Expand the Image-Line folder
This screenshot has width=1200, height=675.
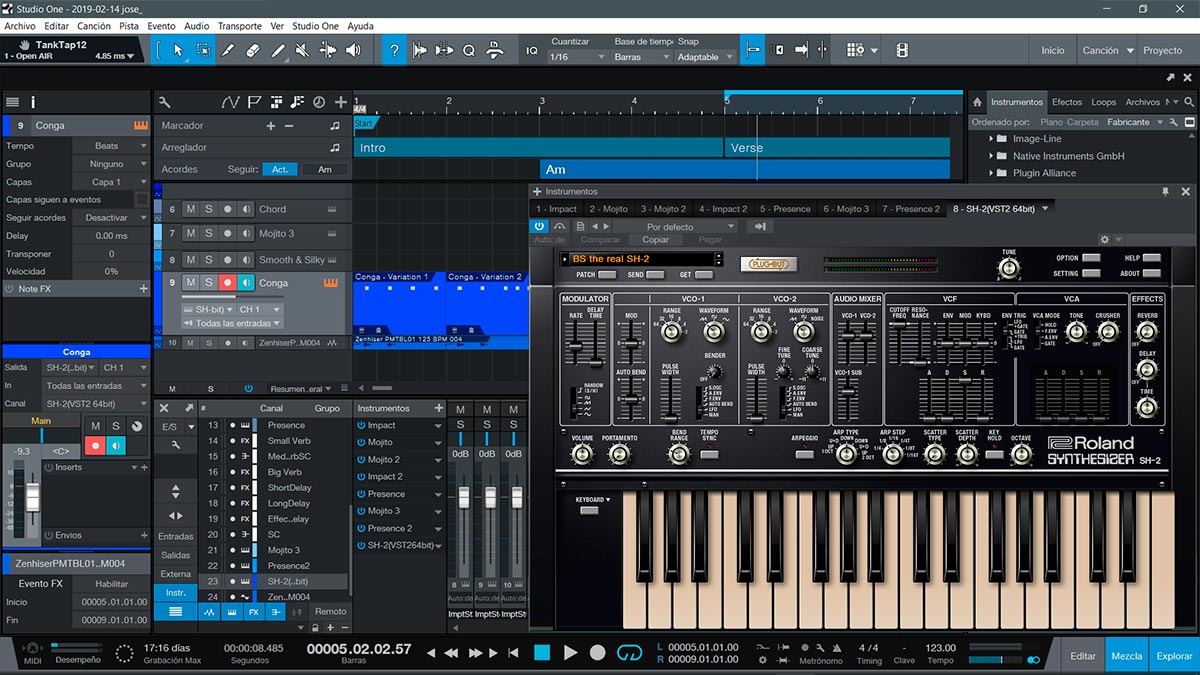990,139
